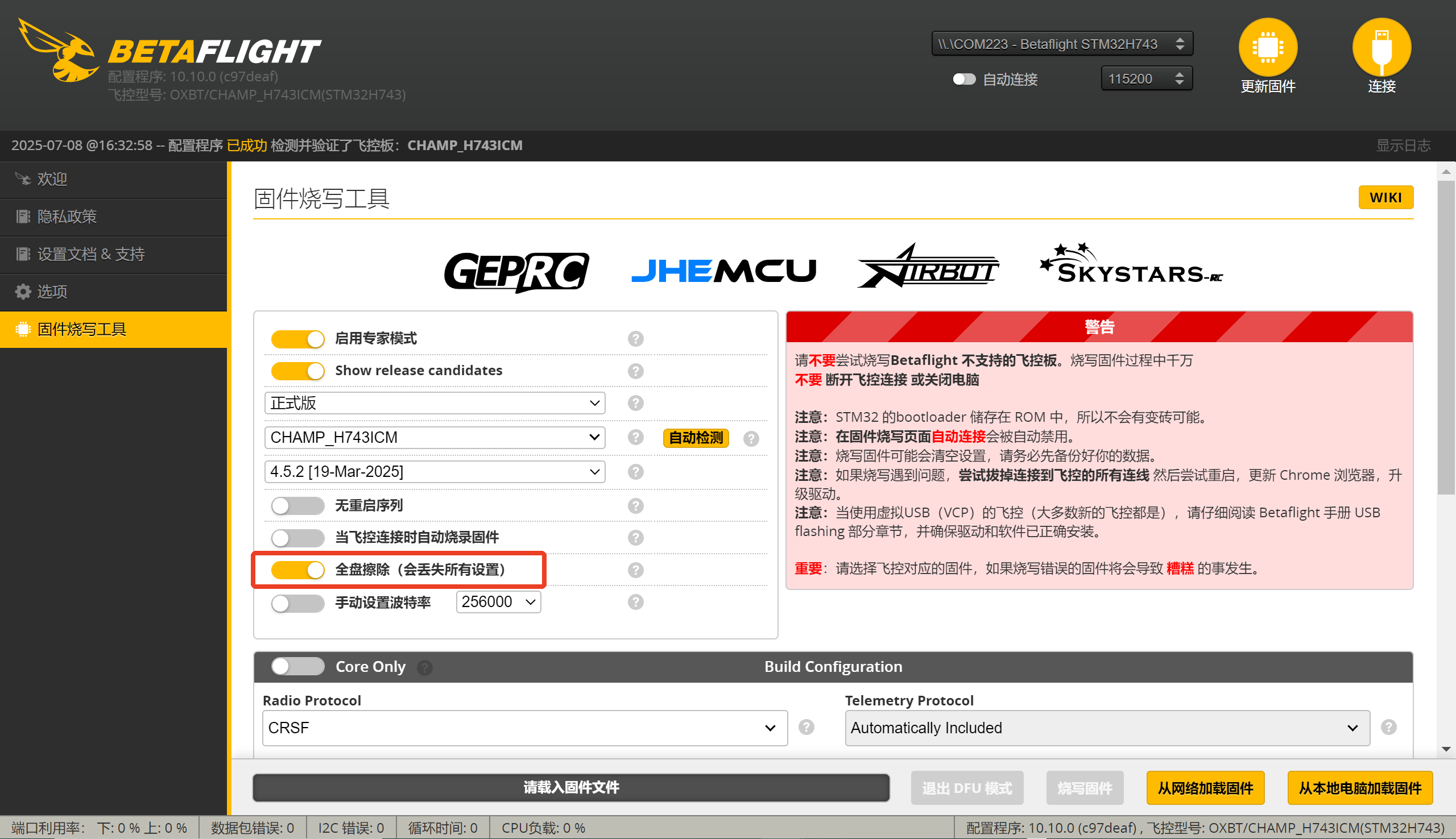Click the USB Connect icon
This screenshot has height=839, width=1456.
click(x=1380, y=48)
